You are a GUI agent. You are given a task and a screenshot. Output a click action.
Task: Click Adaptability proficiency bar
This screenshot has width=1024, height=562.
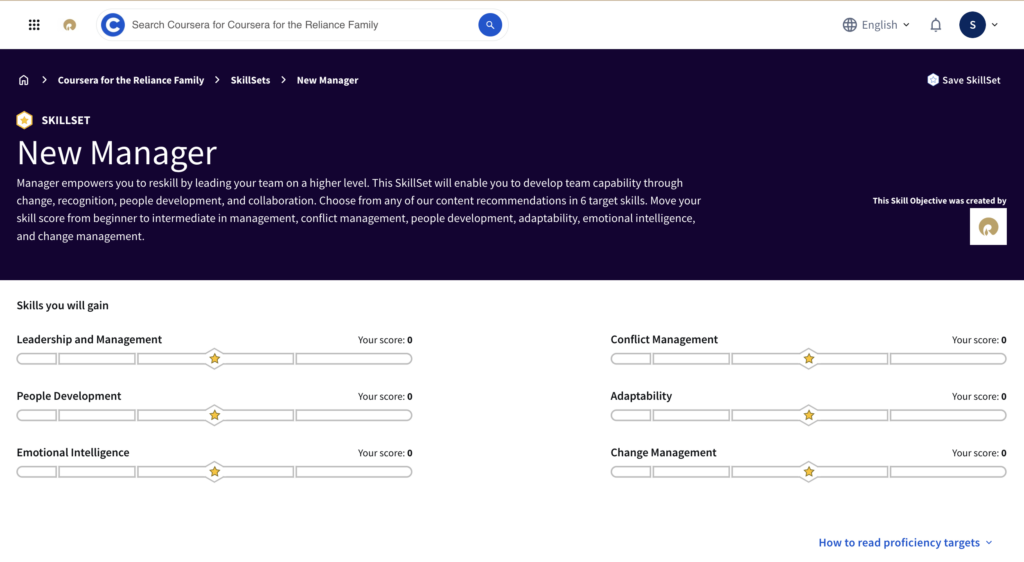coord(808,415)
